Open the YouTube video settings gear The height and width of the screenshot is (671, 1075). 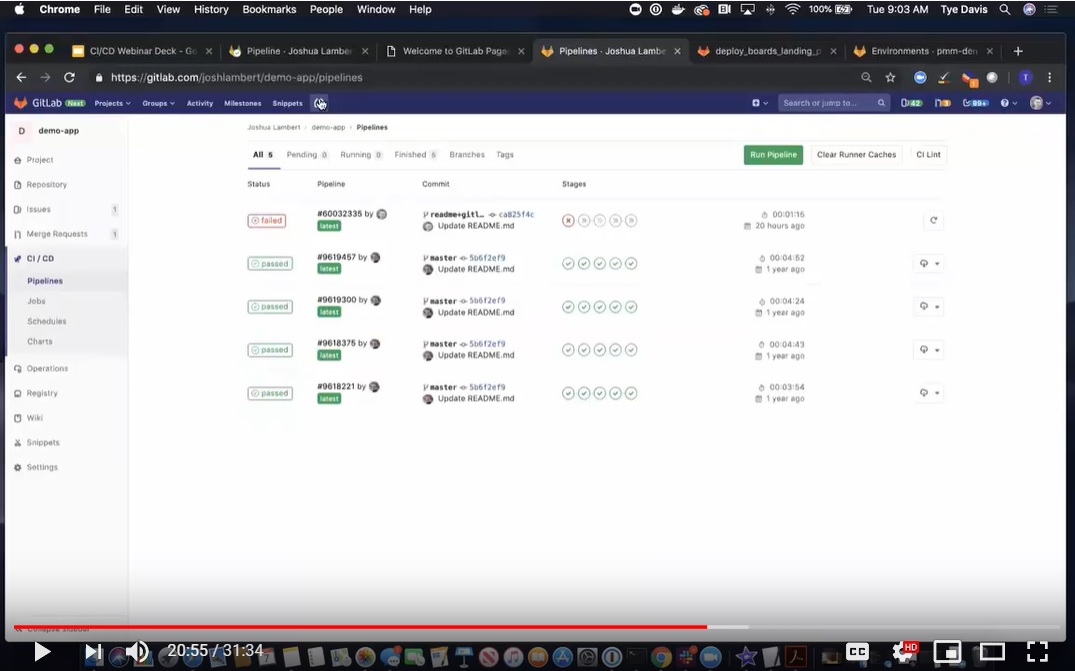pyautogui.click(x=902, y=652)
